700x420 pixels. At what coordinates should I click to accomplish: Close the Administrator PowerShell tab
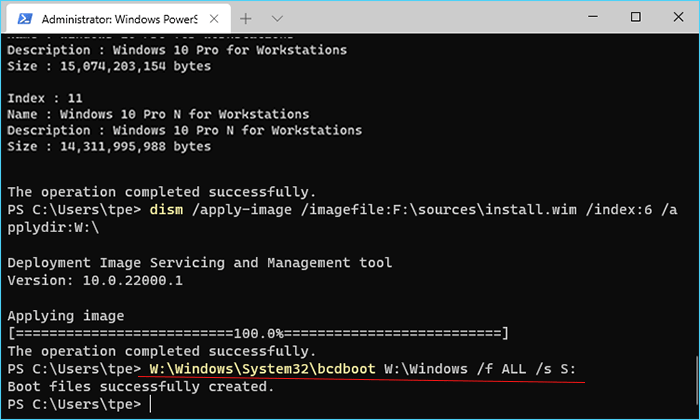pos(214,19)
